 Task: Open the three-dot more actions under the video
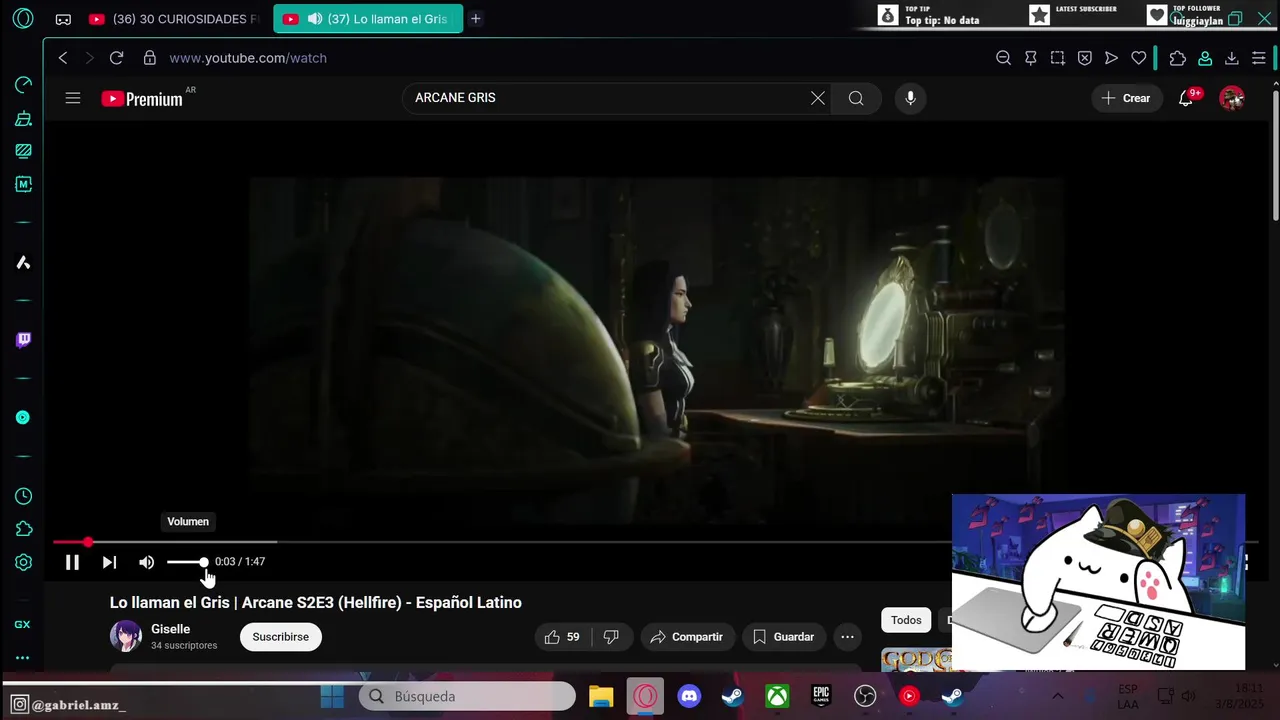[x=847, y=637]
